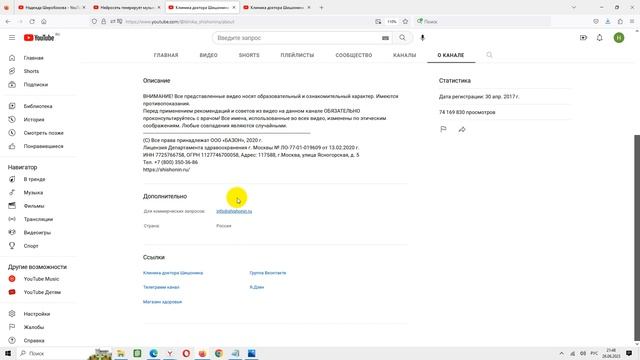The image size is (640, 360).
Task: Open YouTube notifications bell
Action: tap(600, 38)
